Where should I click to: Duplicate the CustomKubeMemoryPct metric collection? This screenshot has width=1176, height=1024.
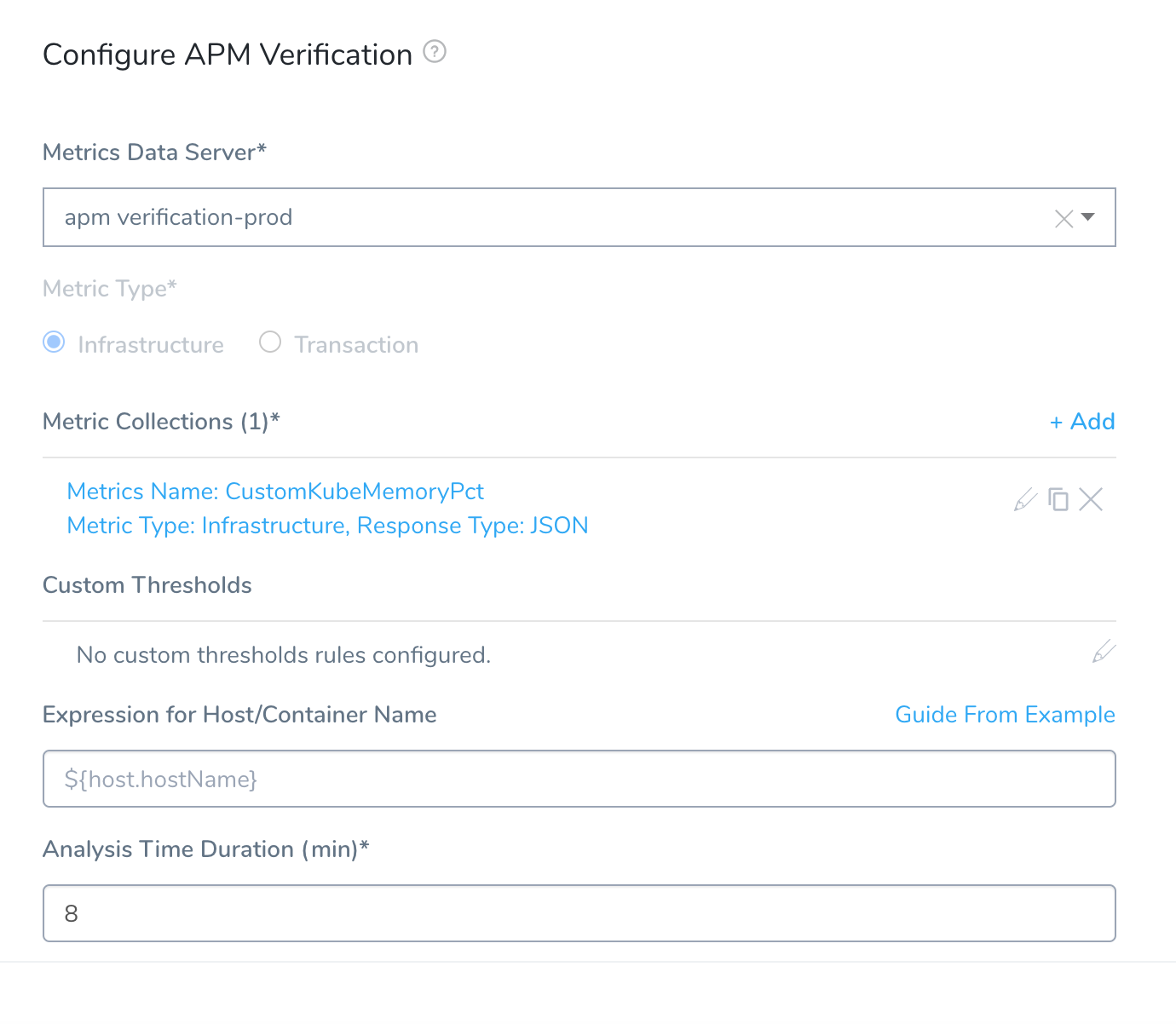[1058, 499]
